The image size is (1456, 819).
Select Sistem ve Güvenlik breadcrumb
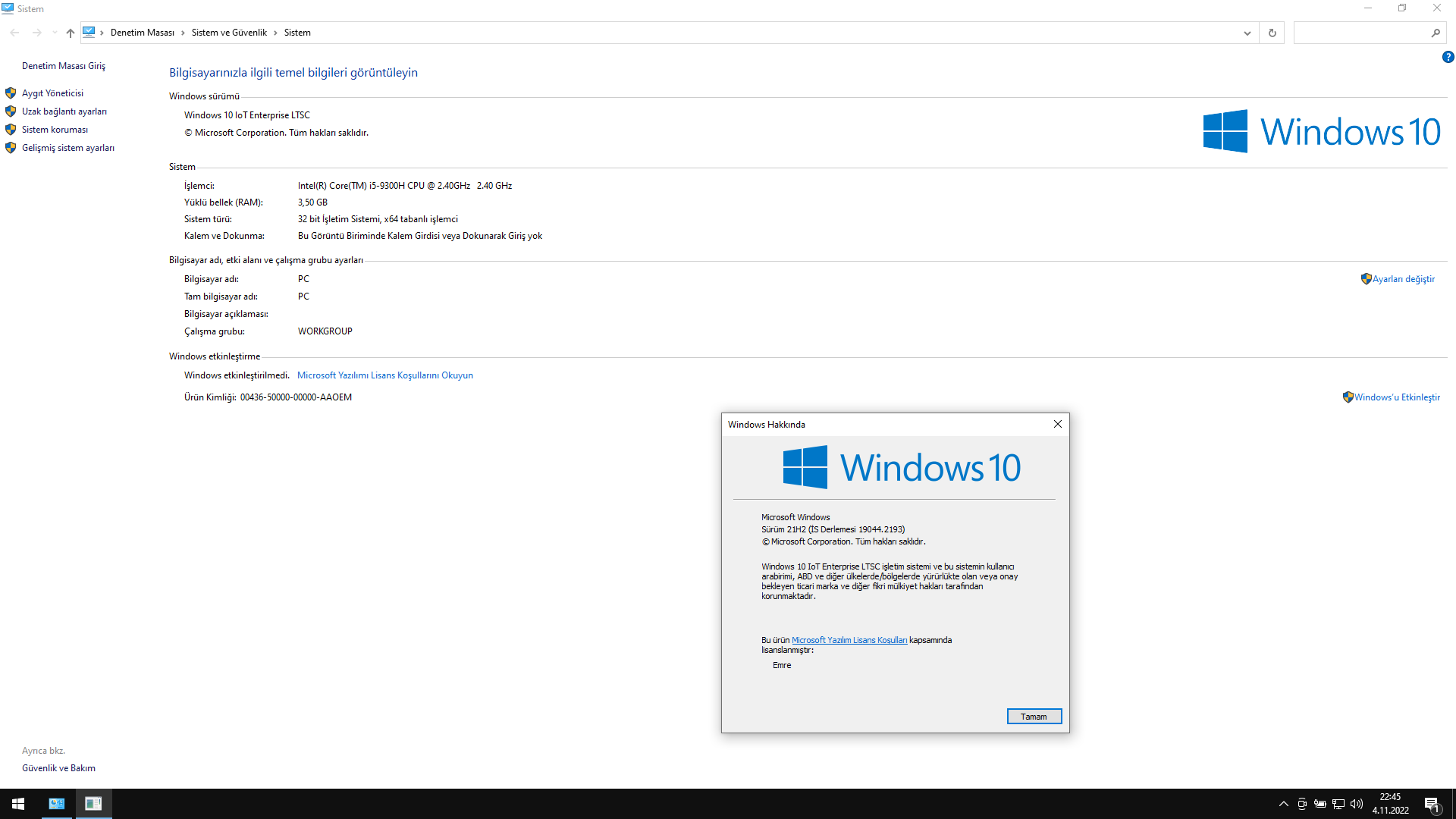point(229,33)
